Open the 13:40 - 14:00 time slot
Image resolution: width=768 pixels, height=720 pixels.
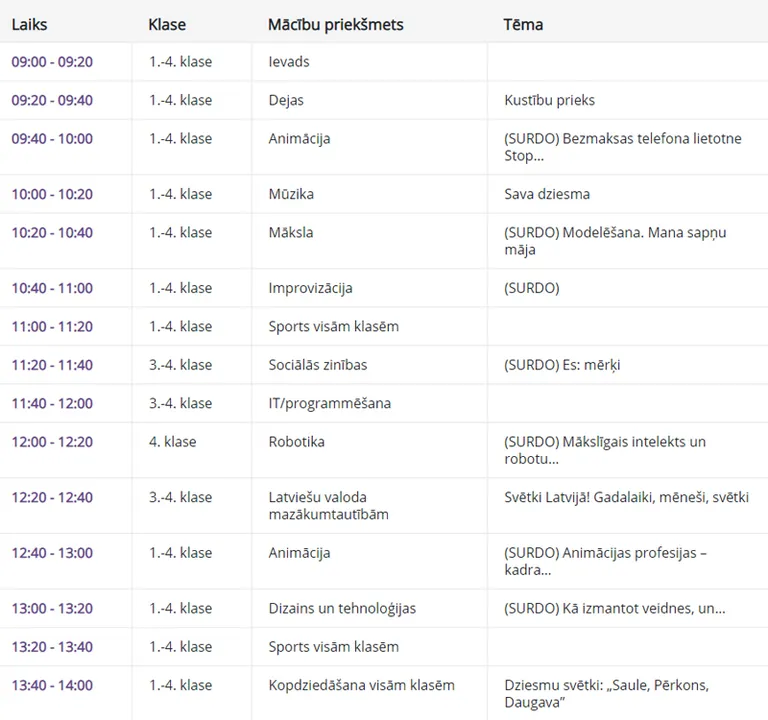[52, 685]
